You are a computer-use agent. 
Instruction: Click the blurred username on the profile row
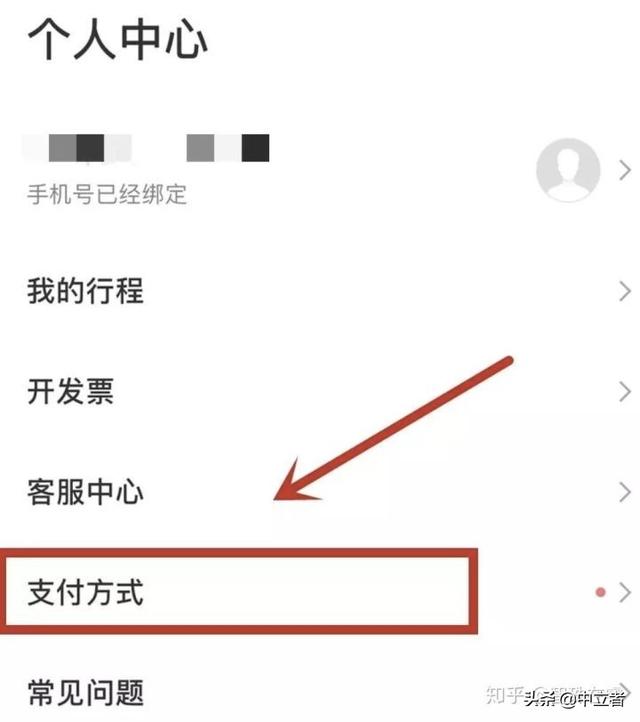[x=146, y=148]
